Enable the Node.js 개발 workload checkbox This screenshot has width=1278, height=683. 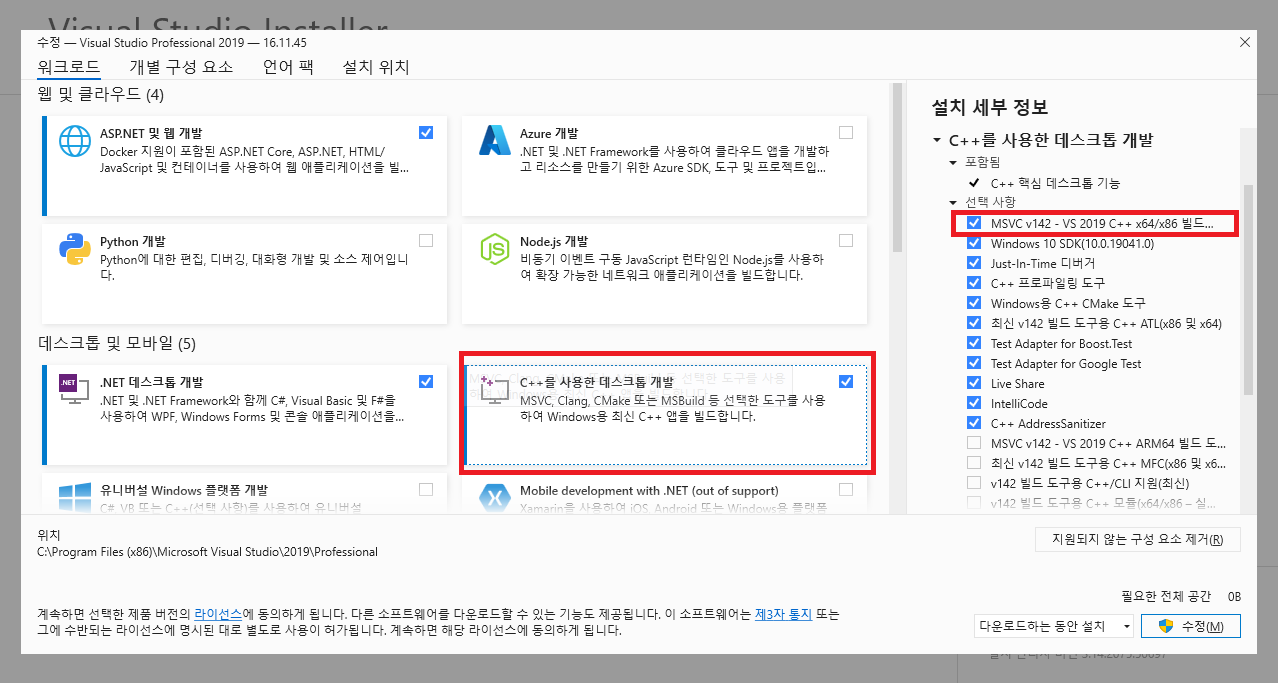click(x=847, y=240)
